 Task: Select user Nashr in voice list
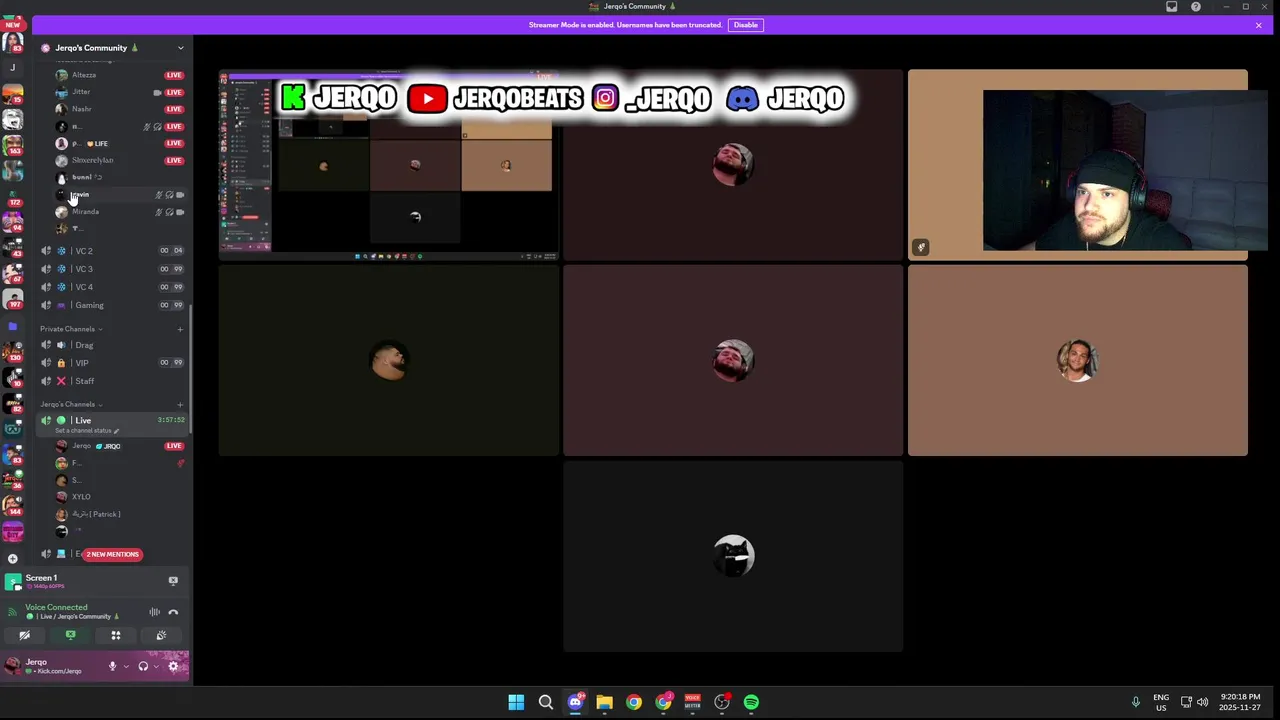coord(82,109)
